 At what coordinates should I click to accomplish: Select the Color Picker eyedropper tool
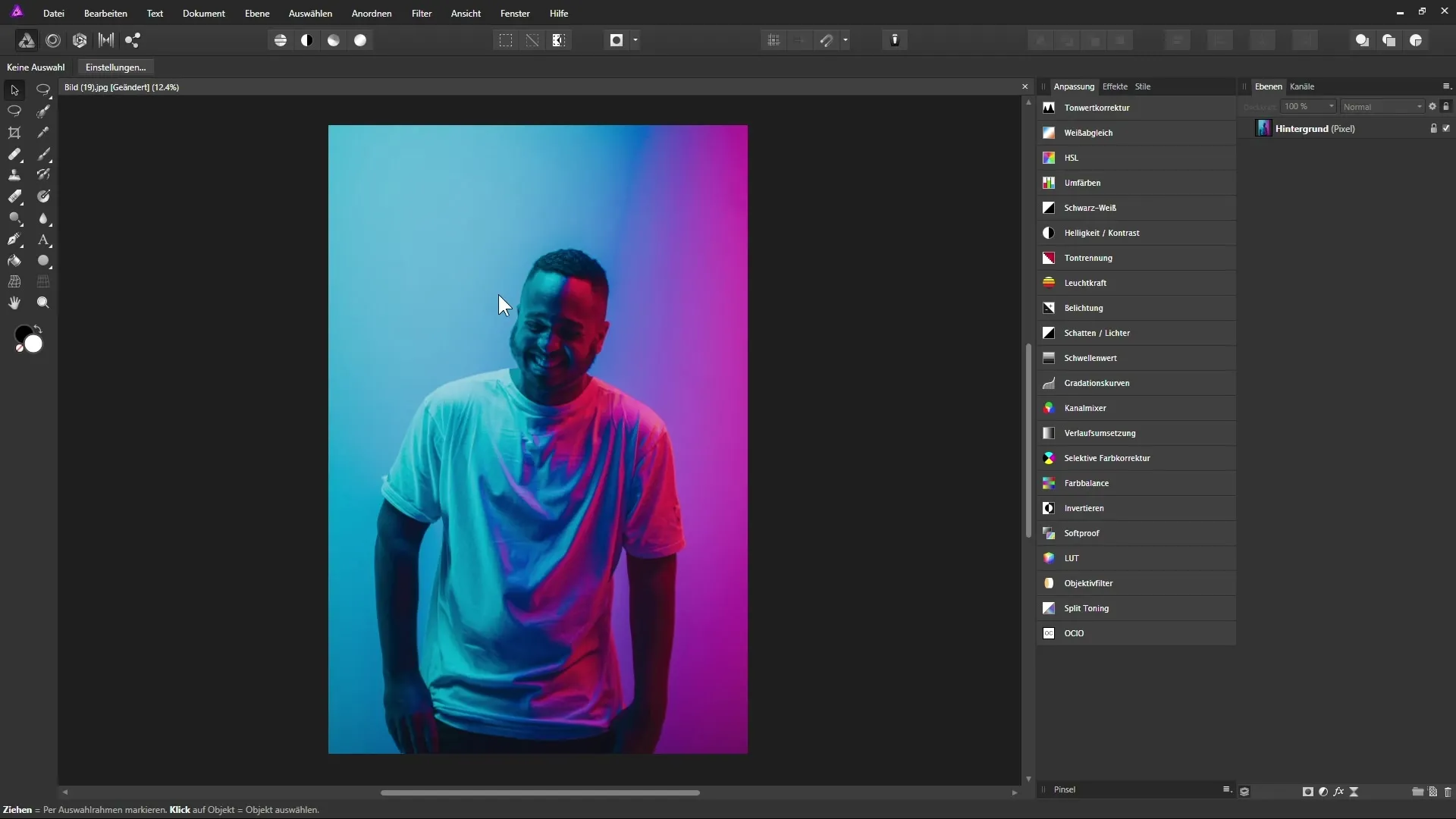pos(43,133)
